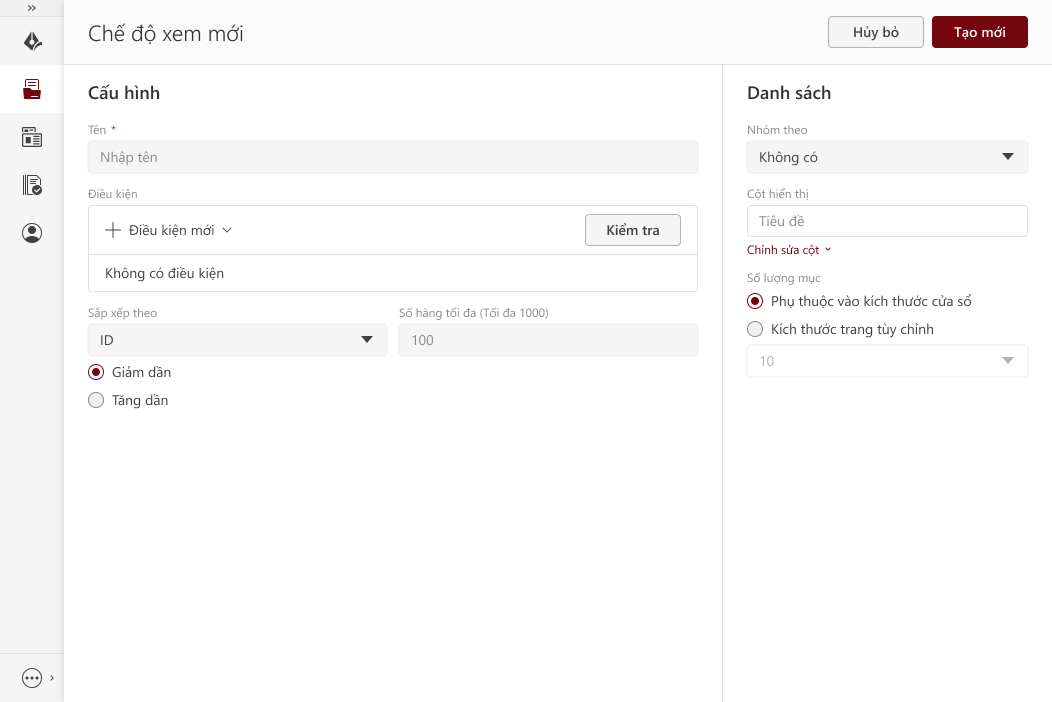Screen dimensions: 1052x702
Task: Open the three-dots more menu icon
Action: 32,678
